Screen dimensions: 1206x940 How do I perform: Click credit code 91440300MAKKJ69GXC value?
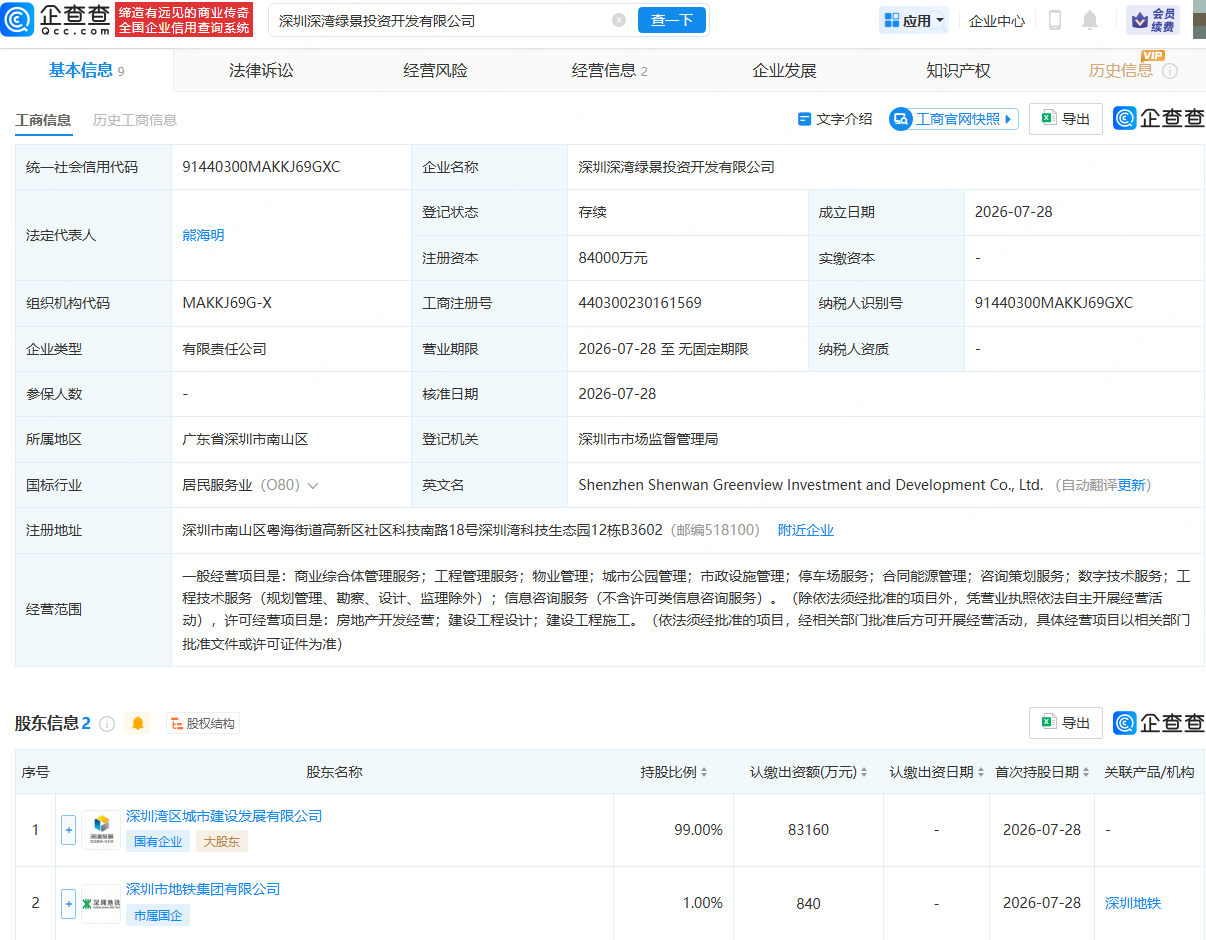(262, 167)
